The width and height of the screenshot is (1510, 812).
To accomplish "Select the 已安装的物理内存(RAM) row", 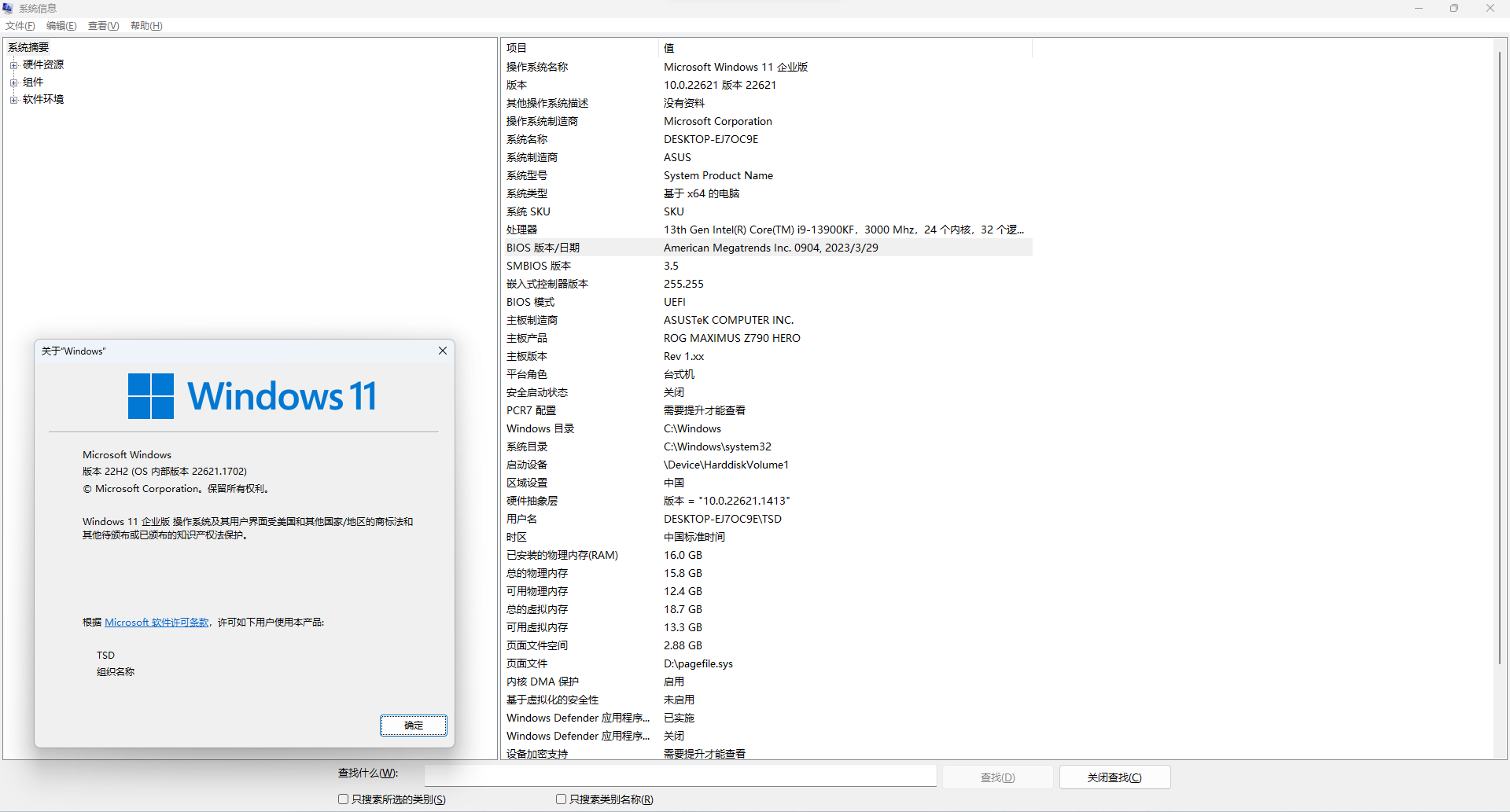I will pyautogui.click(x=767, y=555).
